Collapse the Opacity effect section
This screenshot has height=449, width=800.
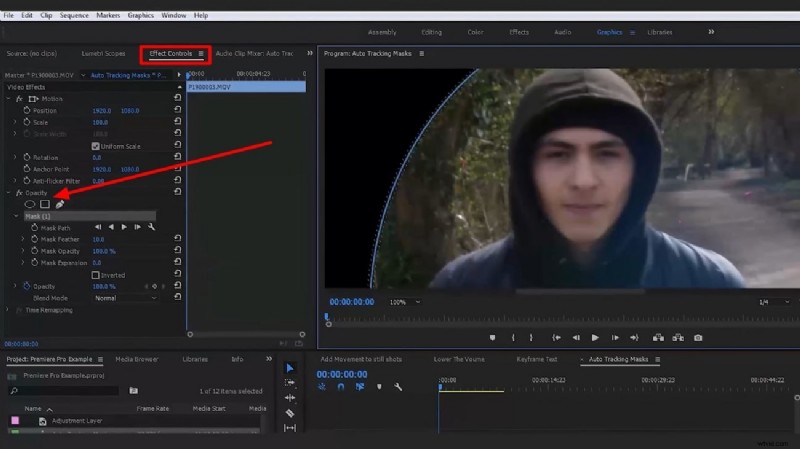coord(8,193)
